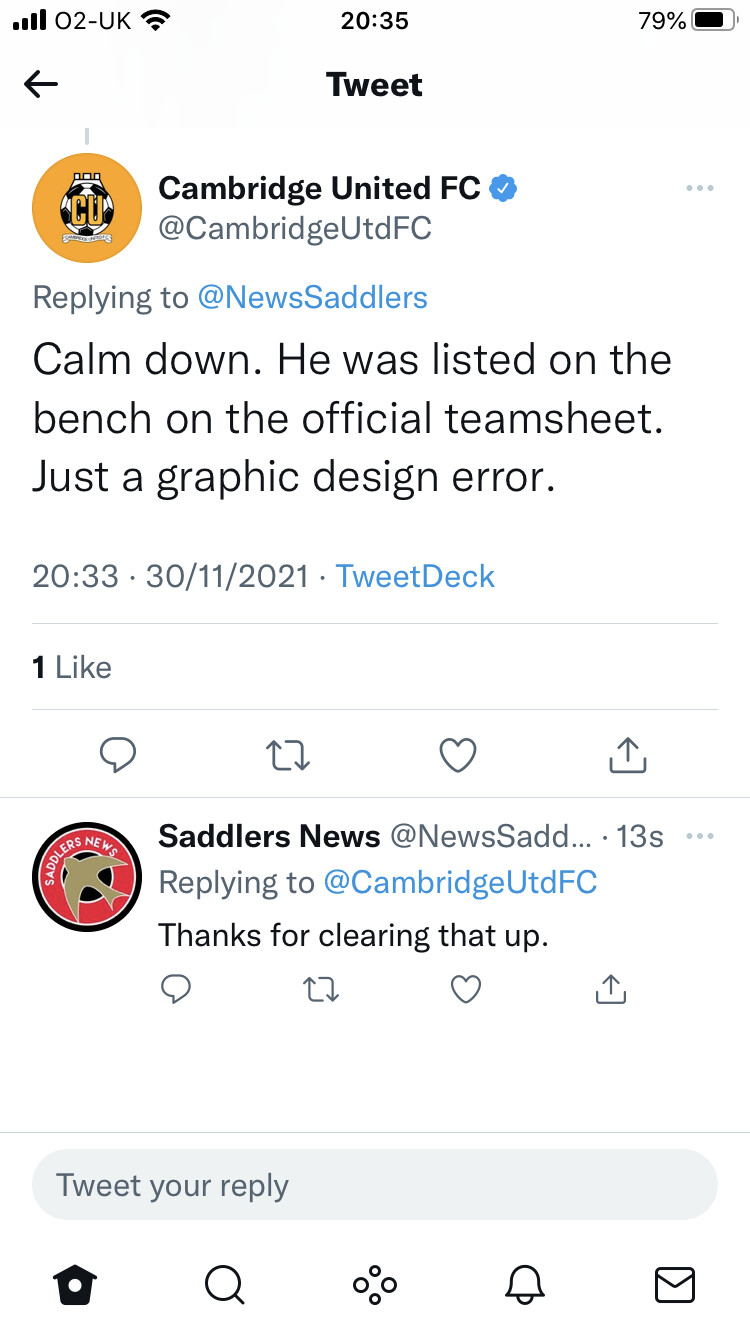Like the Cambridge United tweet
Screen dimensions: 750x1334
(458, 755)
